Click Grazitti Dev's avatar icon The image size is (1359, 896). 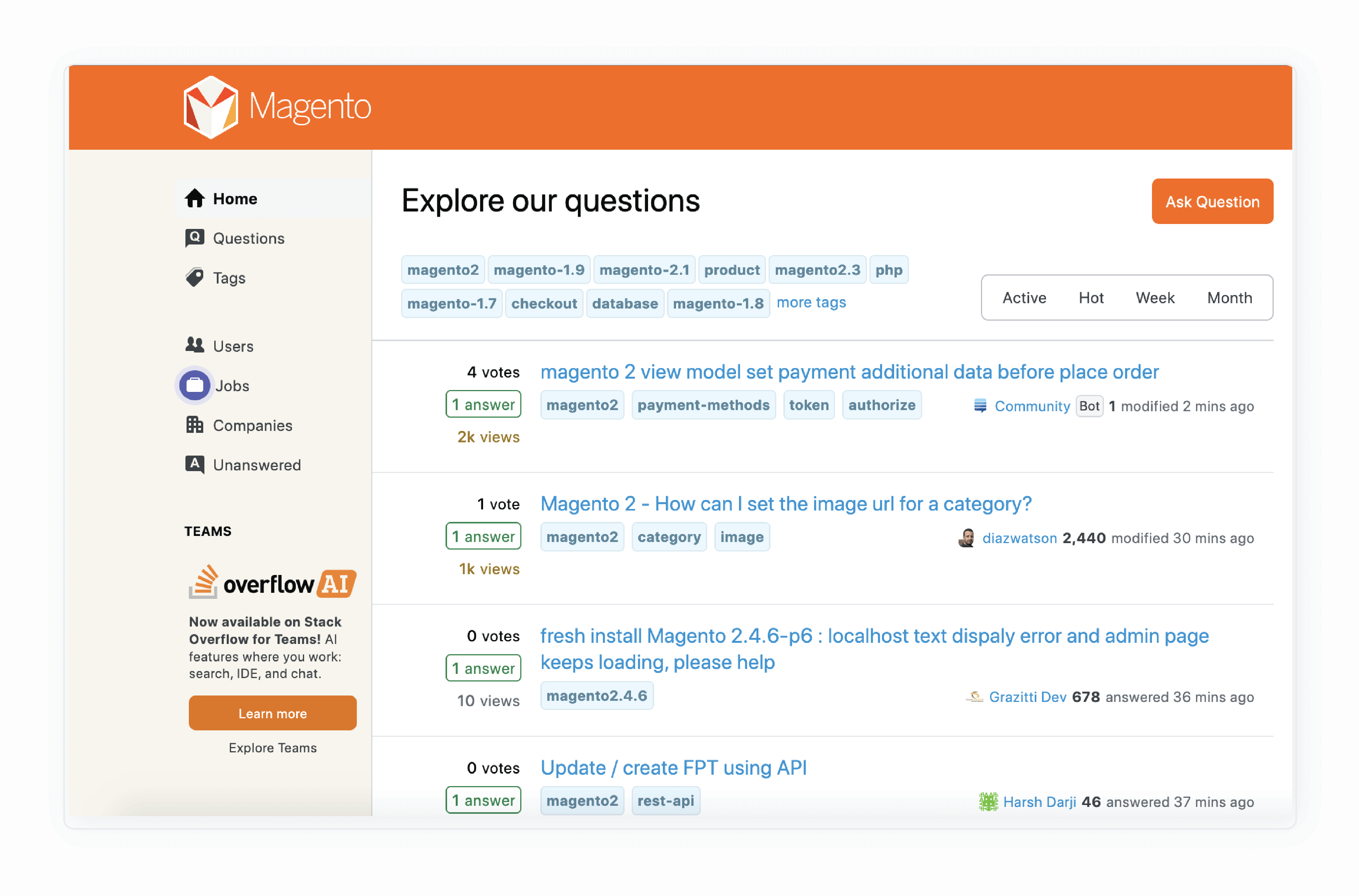coord(974,697)
